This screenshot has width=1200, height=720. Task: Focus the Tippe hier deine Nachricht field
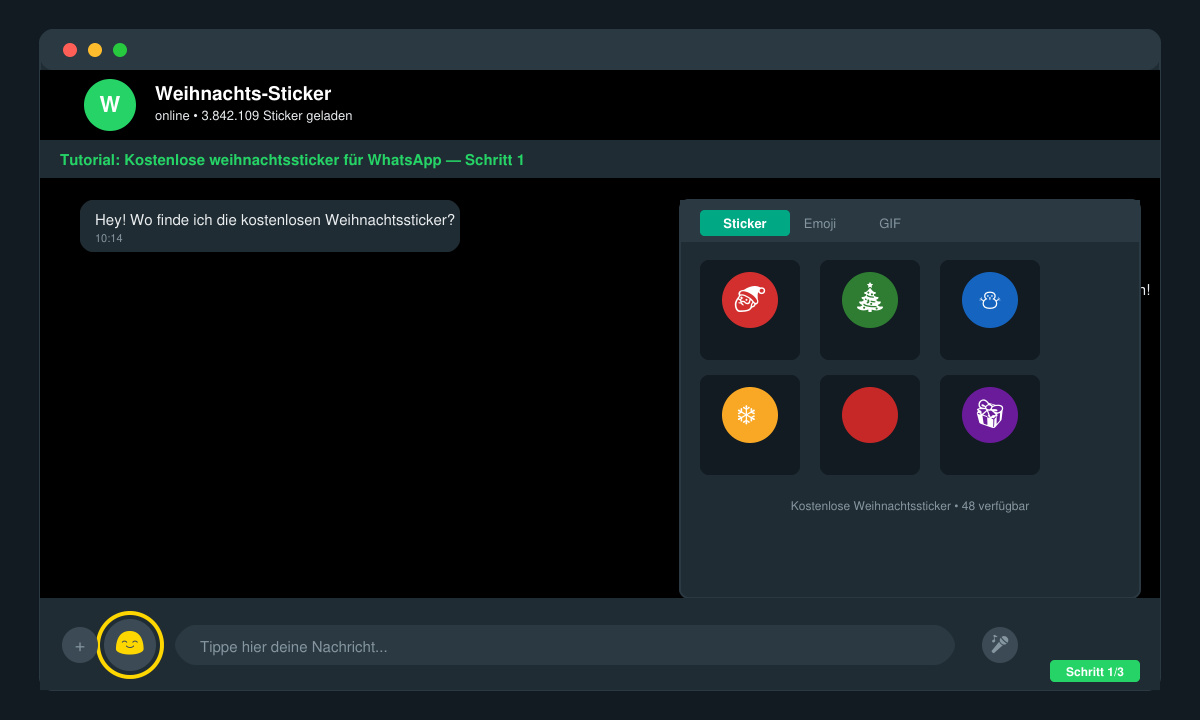(x=565, y=646)
